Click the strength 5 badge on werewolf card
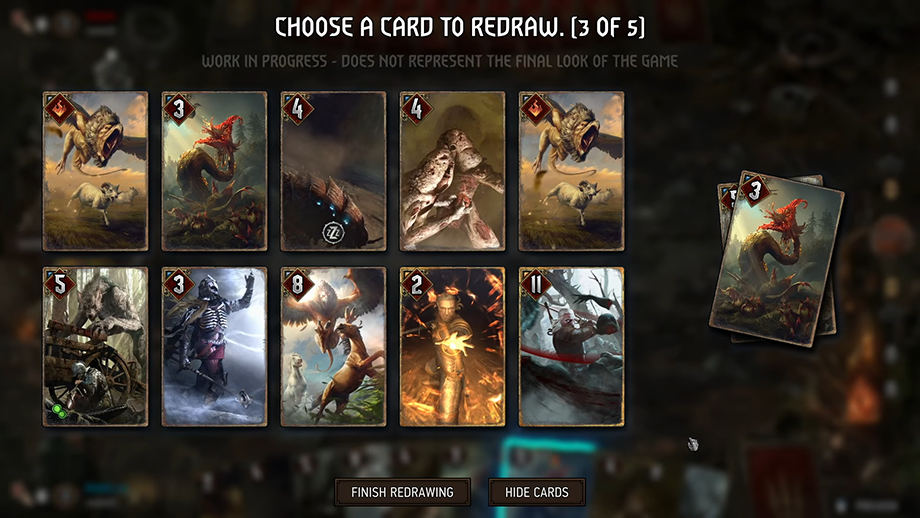Image resolution: width=920 pixels, height=518 pixels. tap(60, 285)
